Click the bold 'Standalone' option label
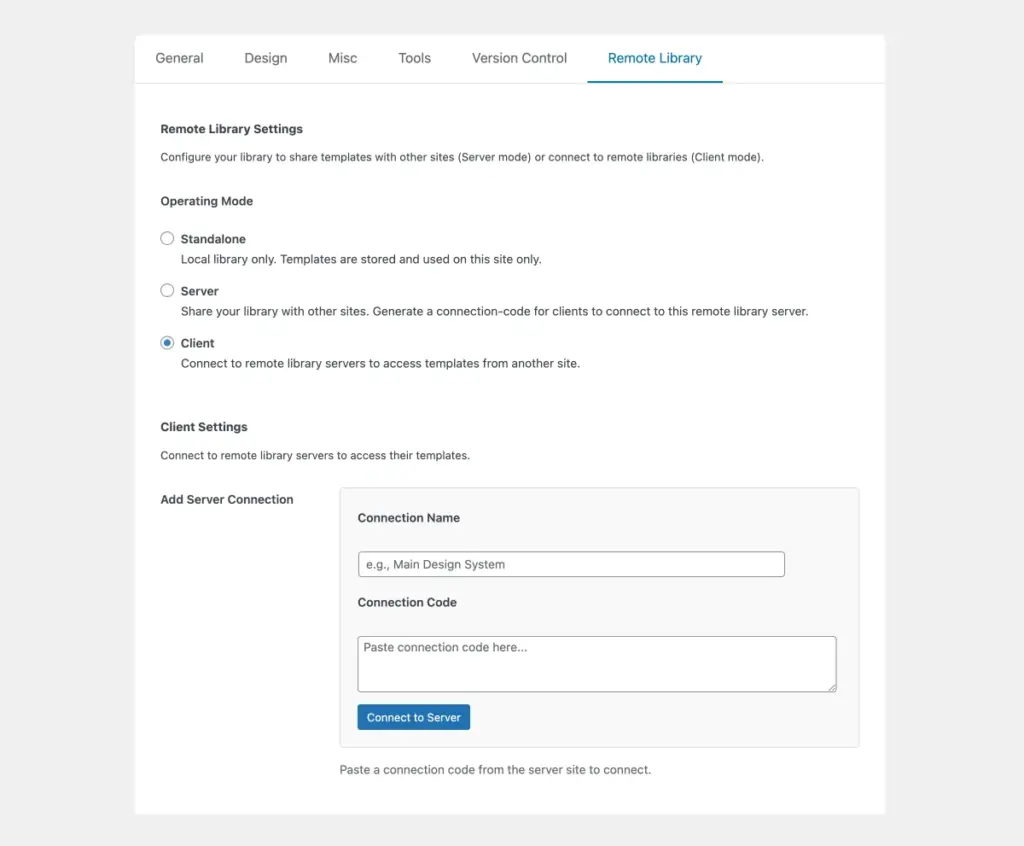 213,239
